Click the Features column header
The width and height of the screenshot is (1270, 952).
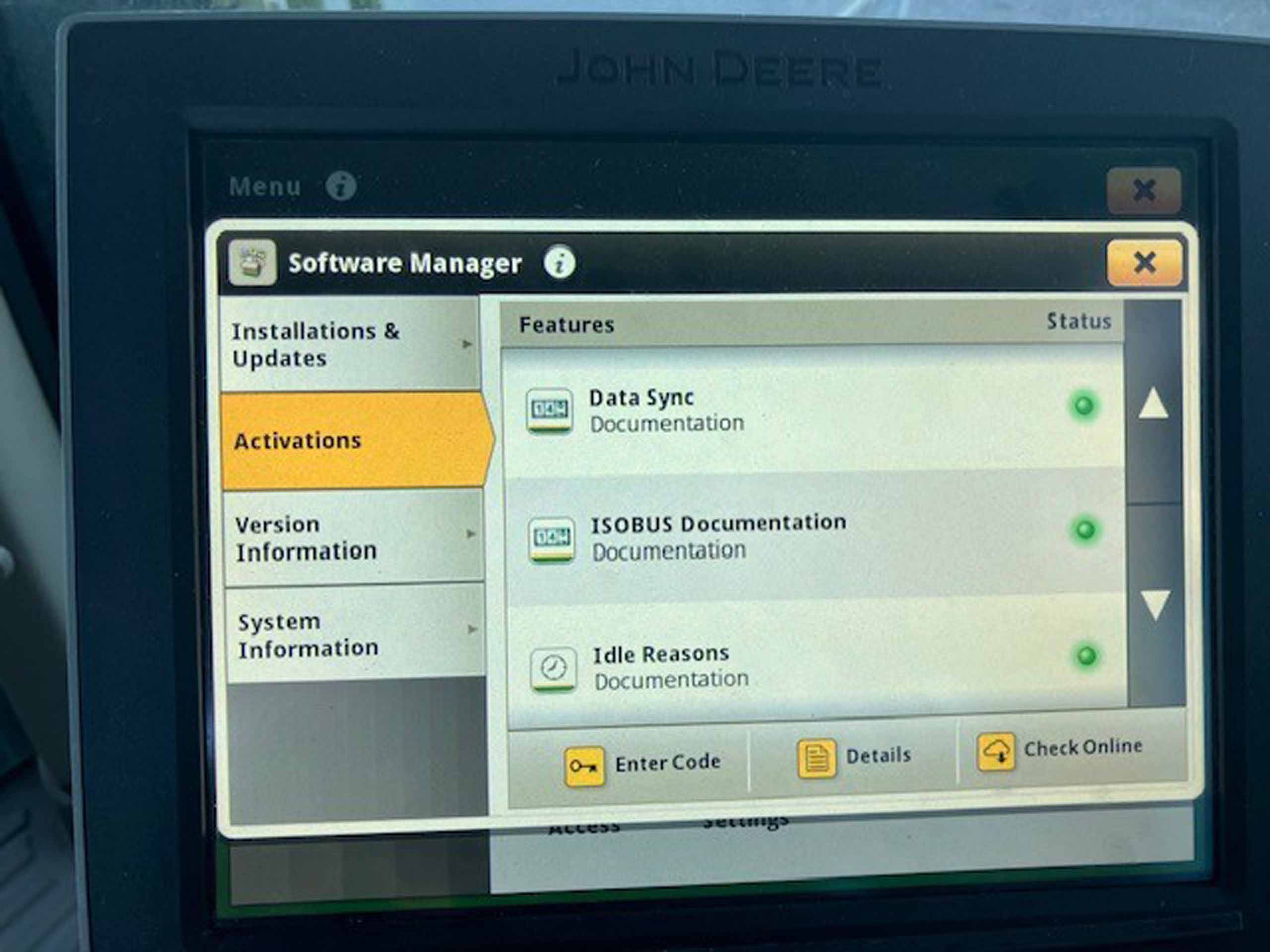click(566, 325)
